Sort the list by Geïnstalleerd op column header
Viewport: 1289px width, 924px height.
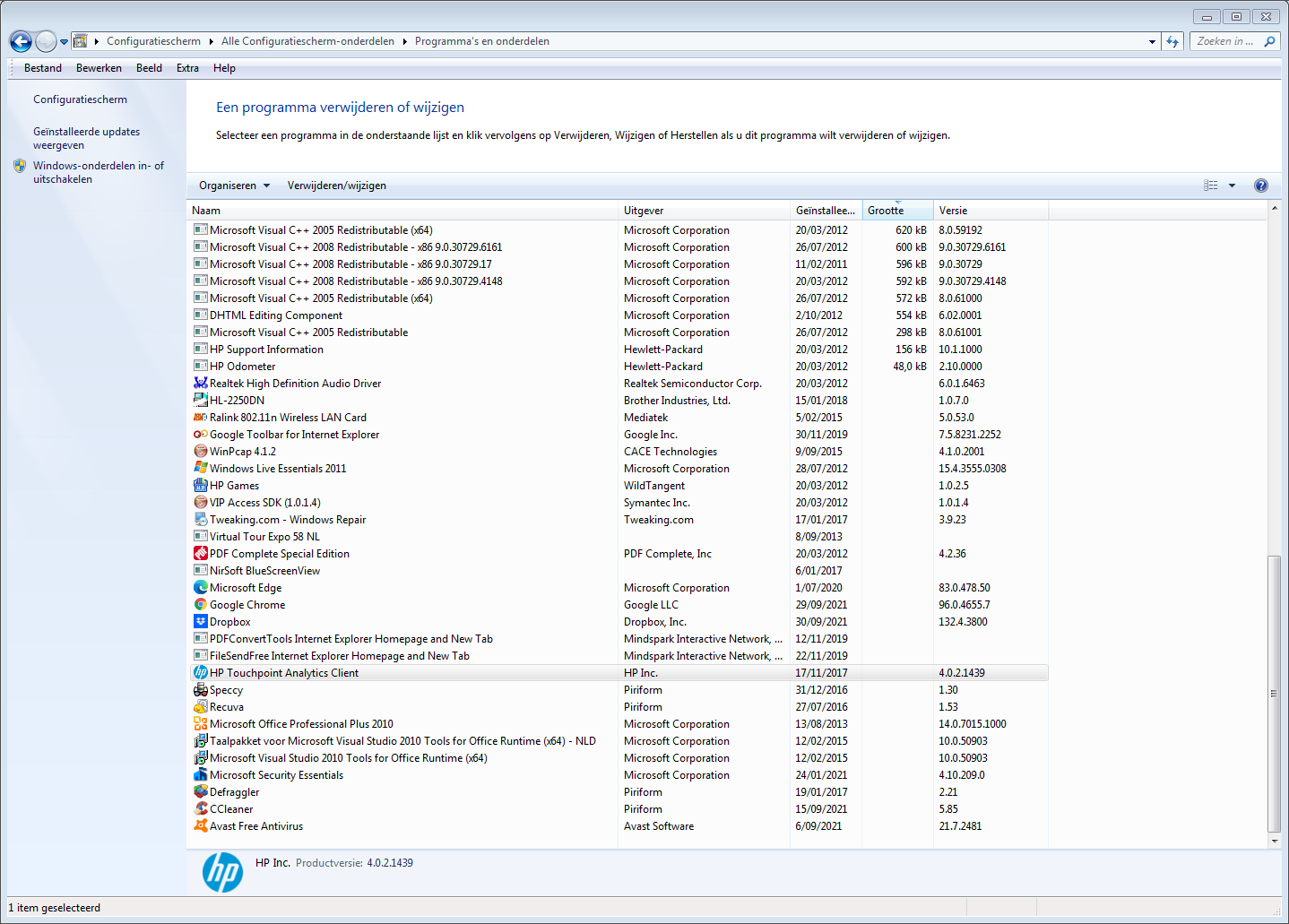(x=826, y=211)
